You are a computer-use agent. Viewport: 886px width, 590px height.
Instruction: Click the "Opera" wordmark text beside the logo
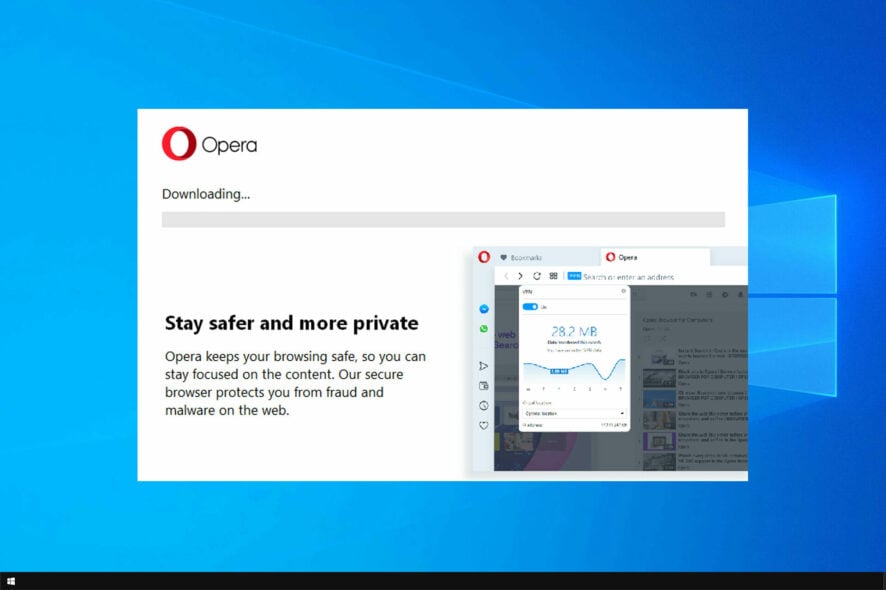(229, 145)
